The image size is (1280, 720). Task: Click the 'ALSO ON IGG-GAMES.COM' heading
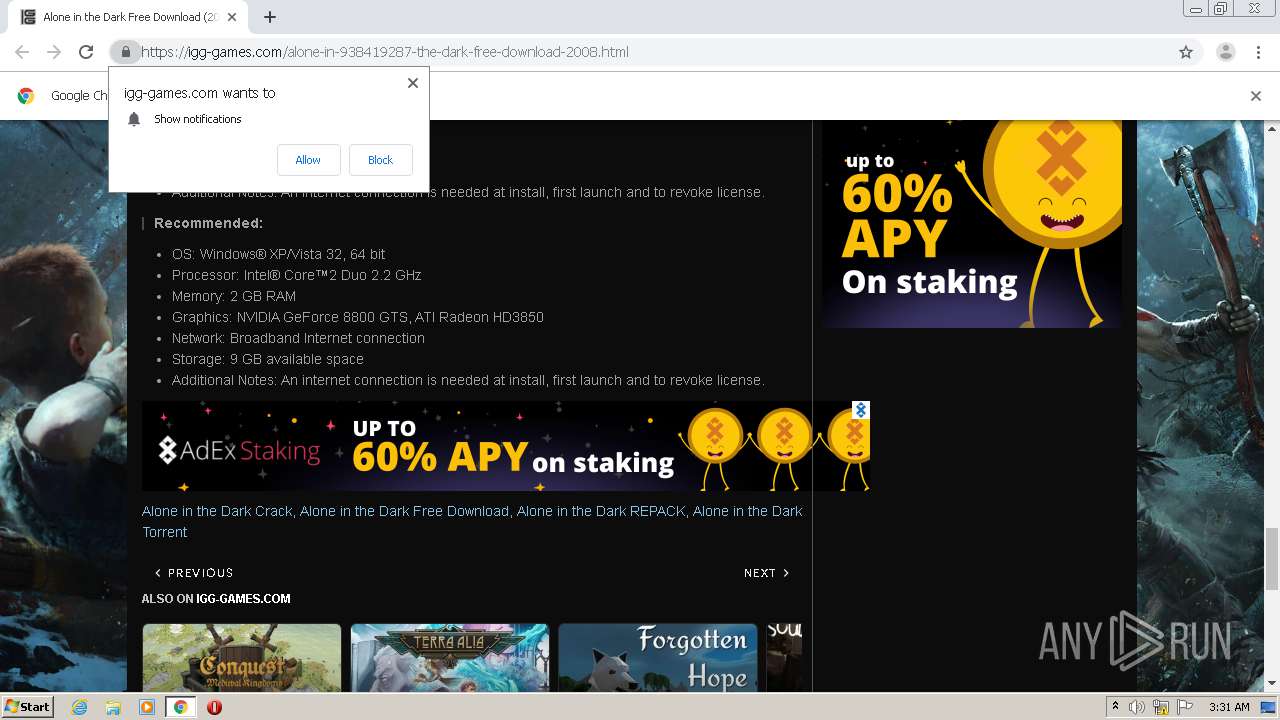point(216,599)
